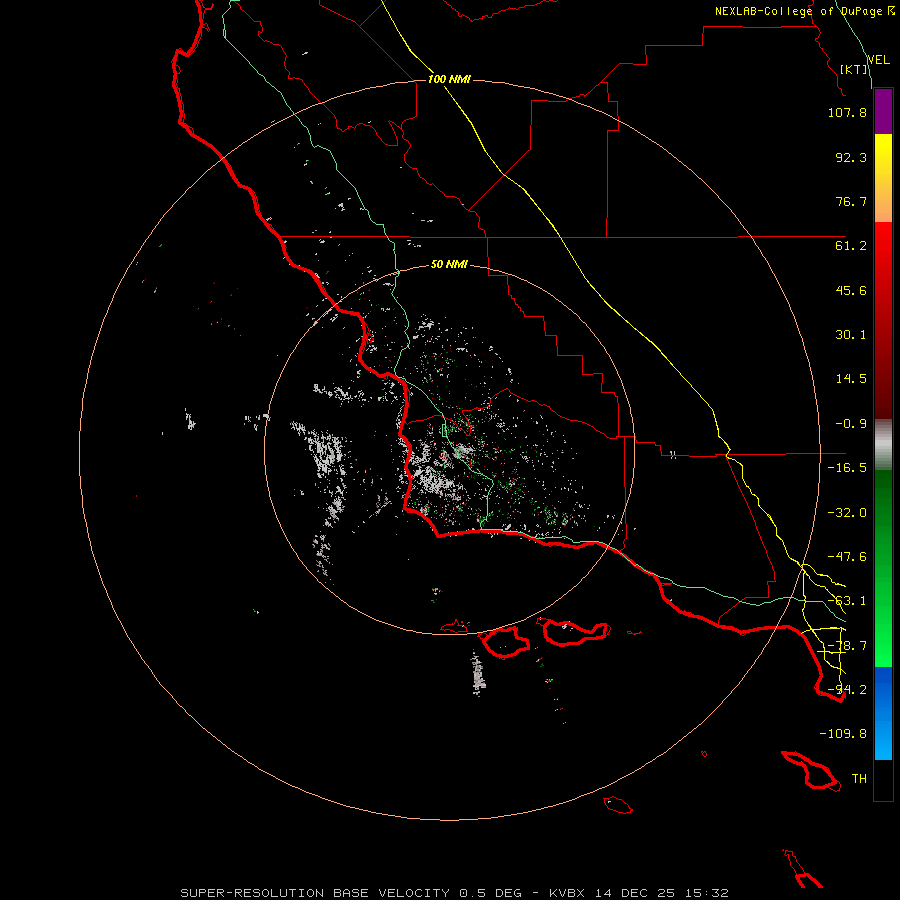The width and height of the screenshot is (900, 900).
Task: Click the -0.9 velocity scale value
Action: tap(851, 424)
